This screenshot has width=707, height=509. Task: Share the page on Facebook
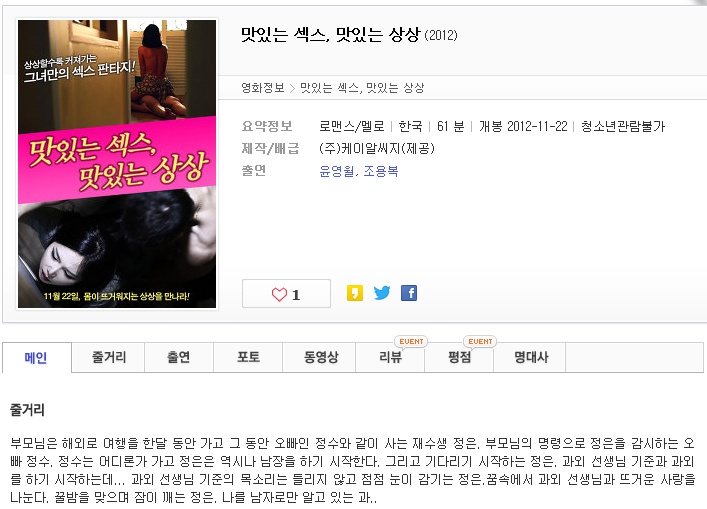tap(409, 293)
